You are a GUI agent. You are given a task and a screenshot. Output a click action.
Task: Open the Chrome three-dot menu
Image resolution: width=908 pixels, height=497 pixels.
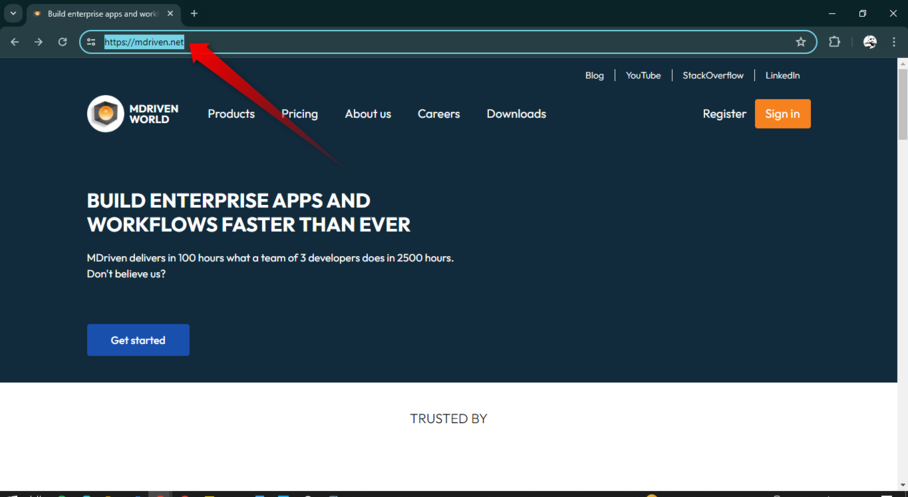pyautogui.click(x=894, y=42)
